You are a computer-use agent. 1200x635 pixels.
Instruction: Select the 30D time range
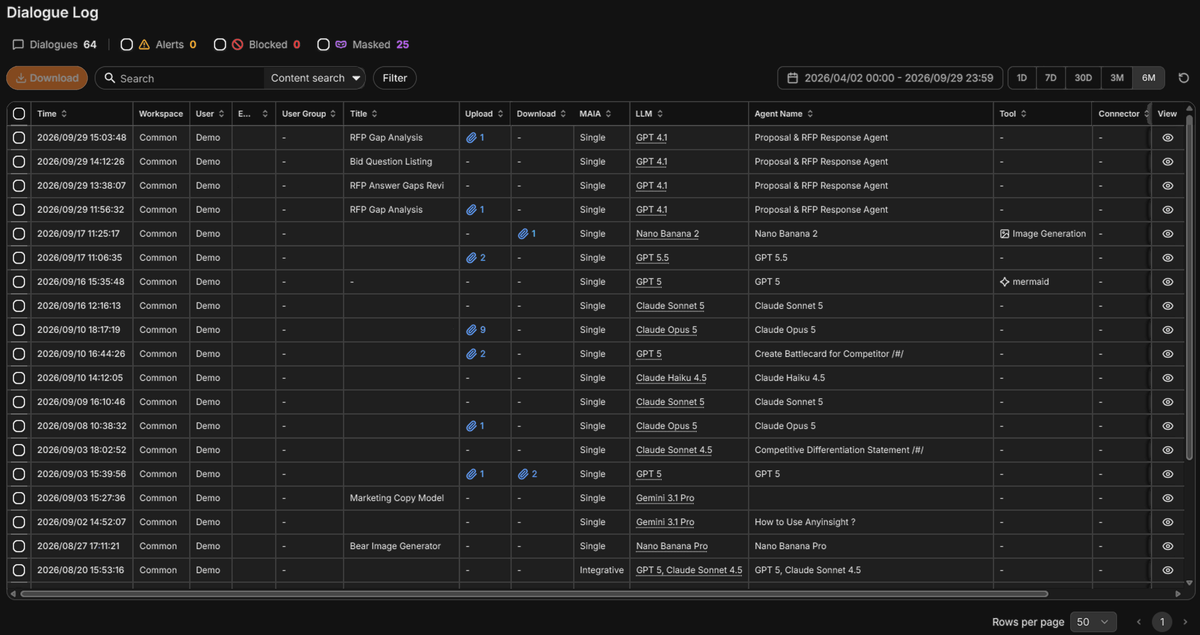tap(1083, 78)
